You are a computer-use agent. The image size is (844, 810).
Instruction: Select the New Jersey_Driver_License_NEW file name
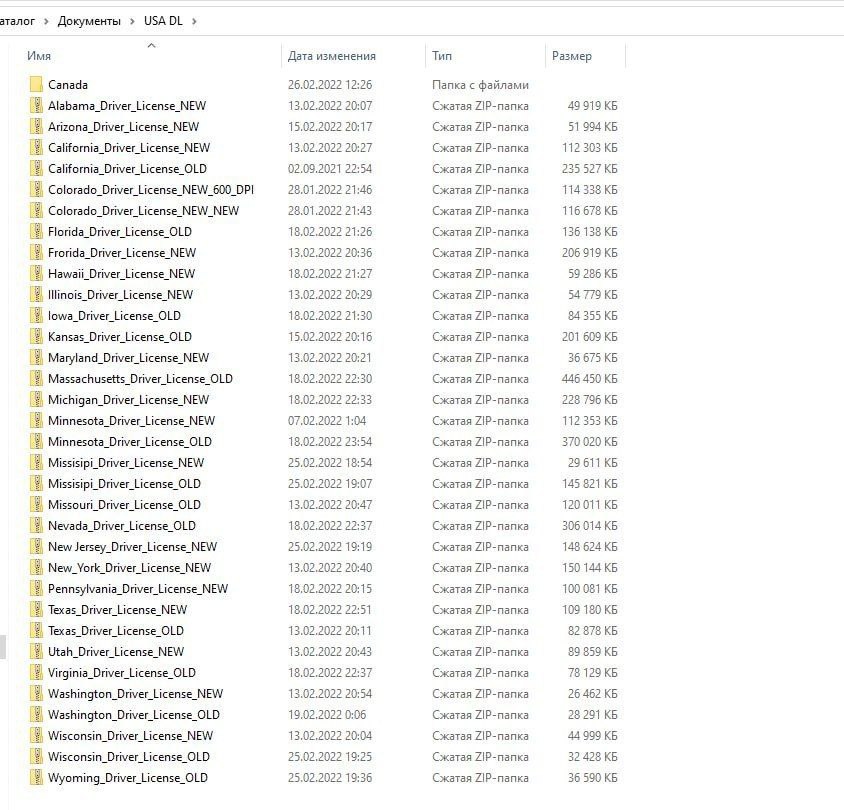click(x=132, y=547)
